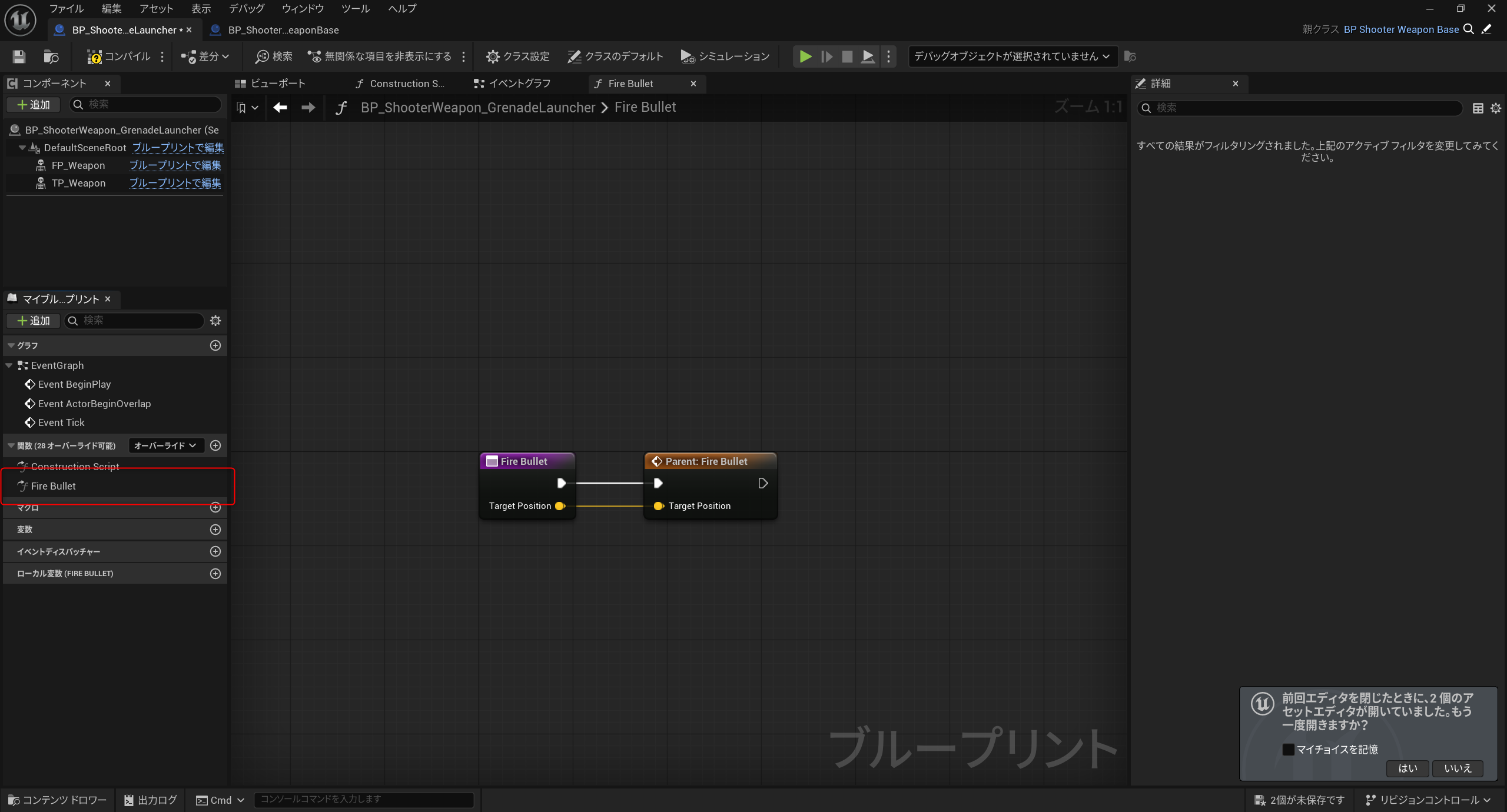Screen dimensions: 1507x812
Task: Click the Save blueprint icon
Action: tap(19, 56)
